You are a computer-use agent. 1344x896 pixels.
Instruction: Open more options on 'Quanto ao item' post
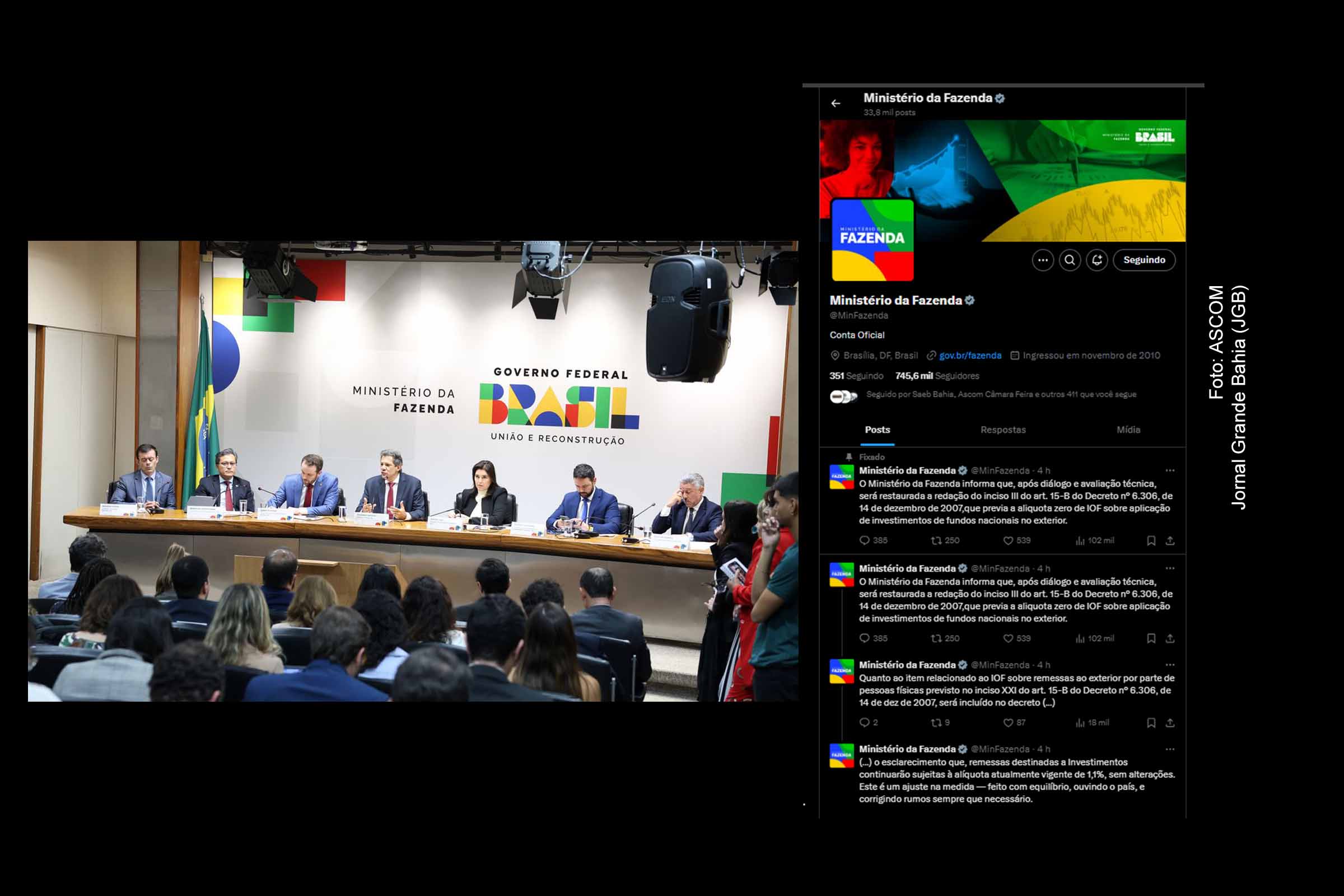1170,665
